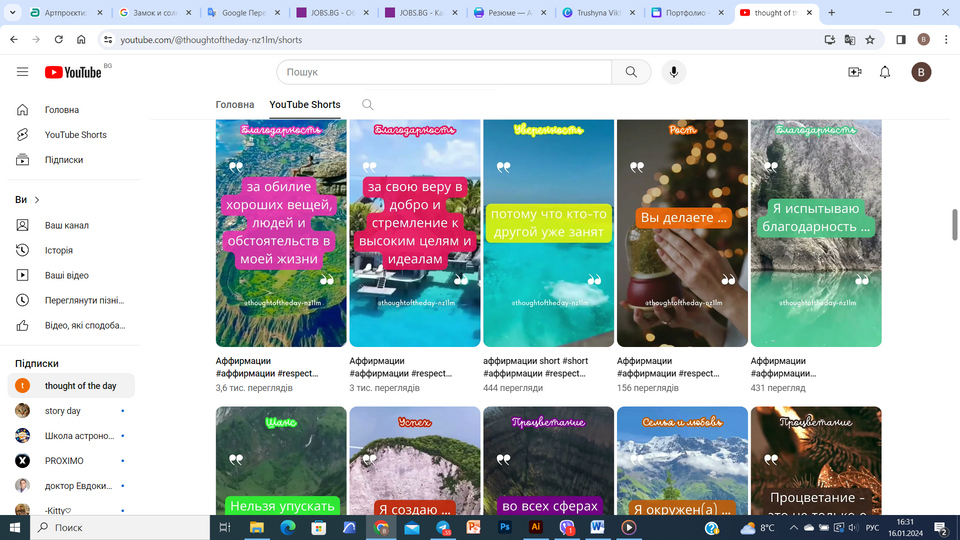This screenshot has width=960, height=540.
Task: Open short 'за свою веру в добро'
Action: pyautogui.click(x=414, y=233)
